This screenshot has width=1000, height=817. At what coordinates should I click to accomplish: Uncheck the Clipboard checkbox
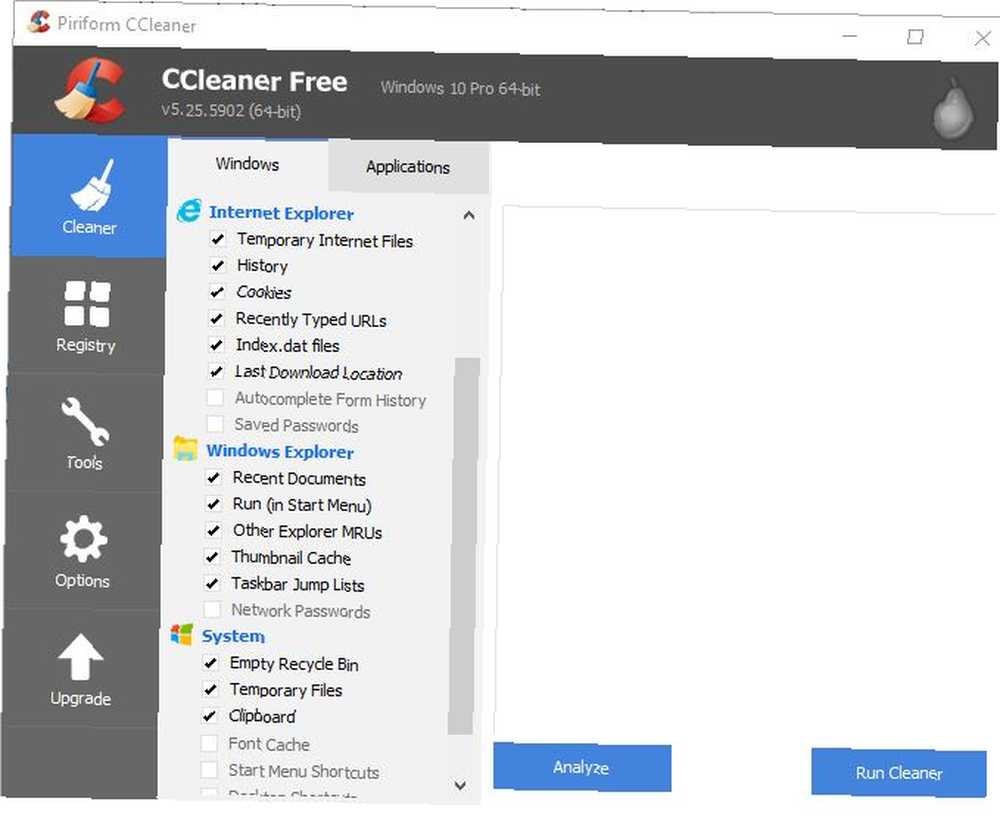210,716
